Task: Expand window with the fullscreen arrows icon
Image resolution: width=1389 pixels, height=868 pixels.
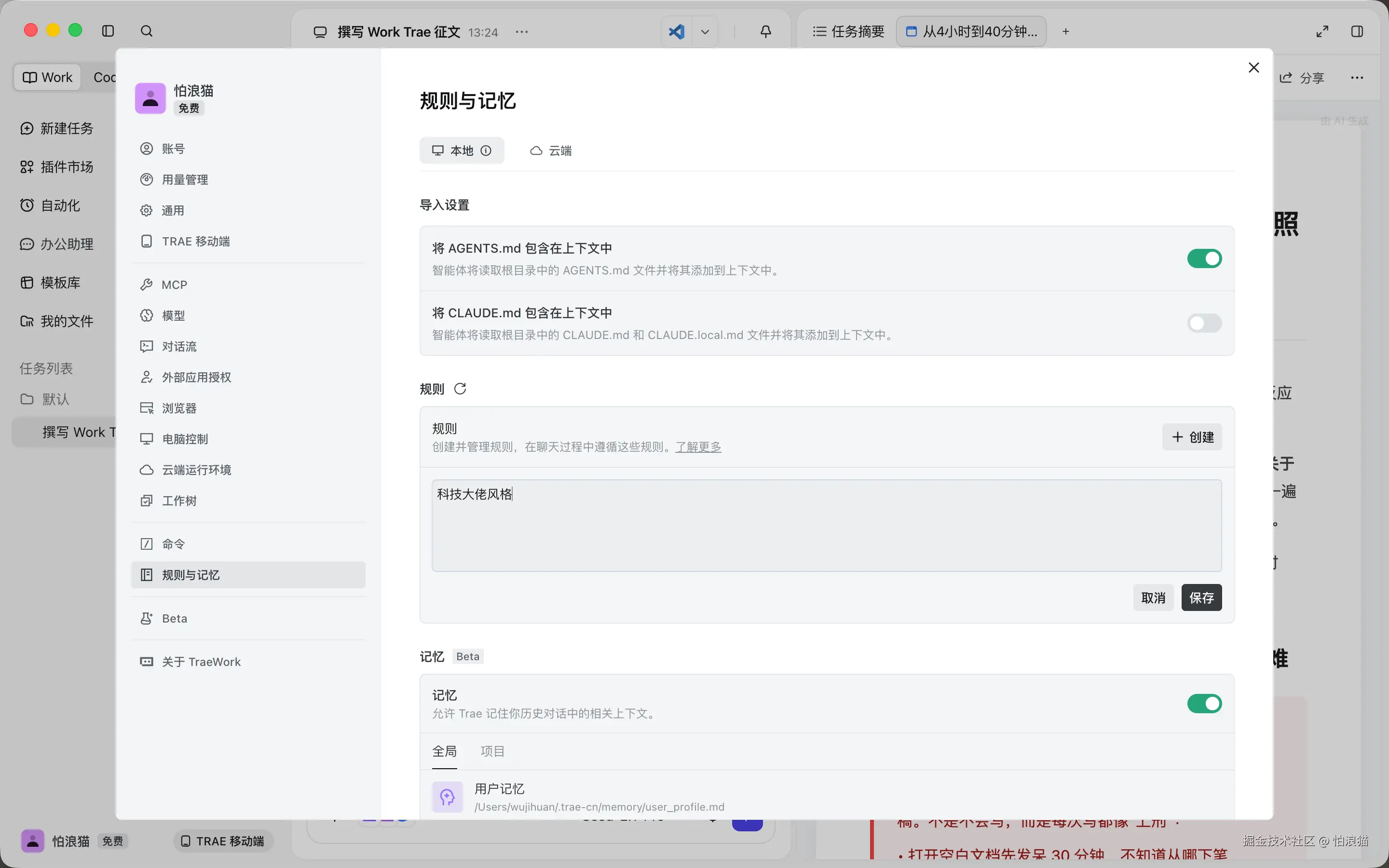Action: 1322,31
